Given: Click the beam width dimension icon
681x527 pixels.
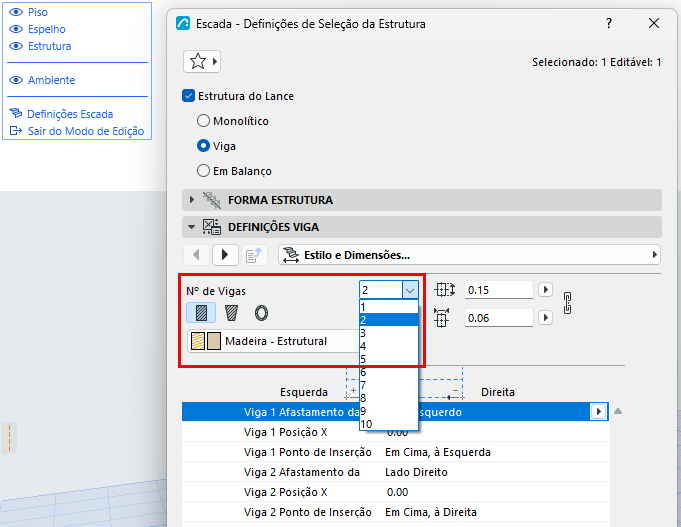Looking at the screenshot, I should [x=442, y=318].
